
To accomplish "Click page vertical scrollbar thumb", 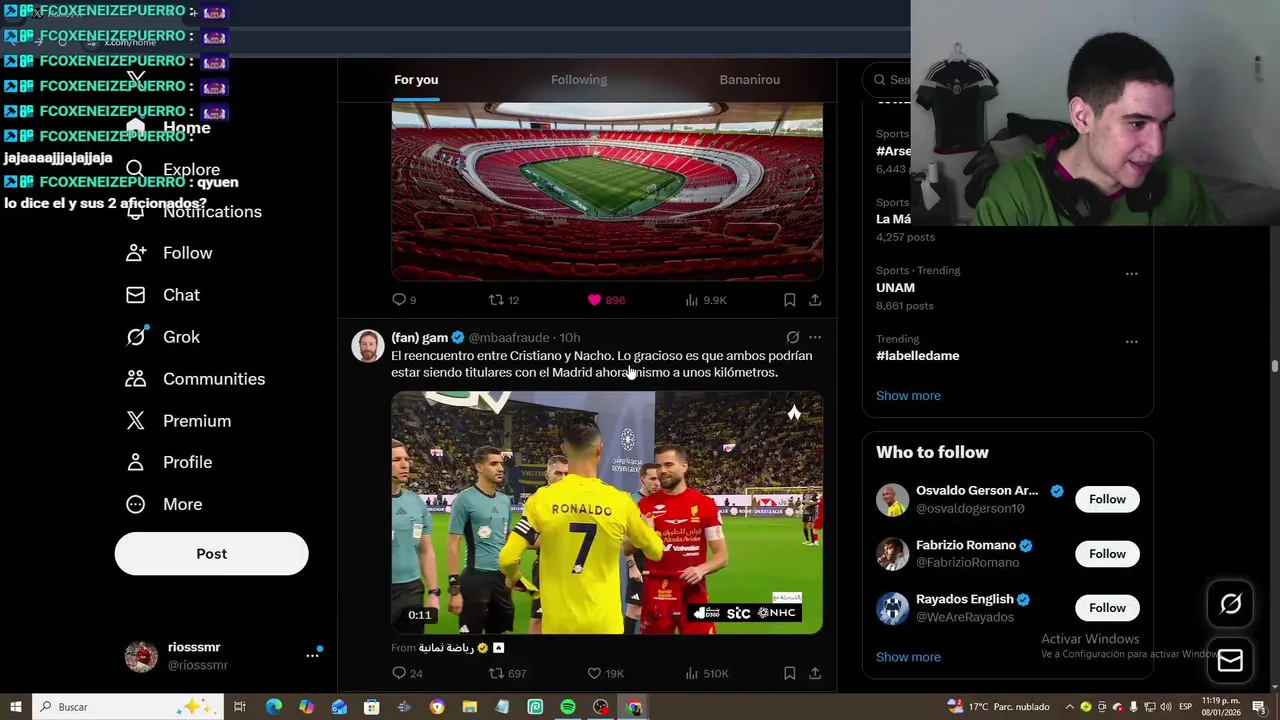I will pos(1275,367).
